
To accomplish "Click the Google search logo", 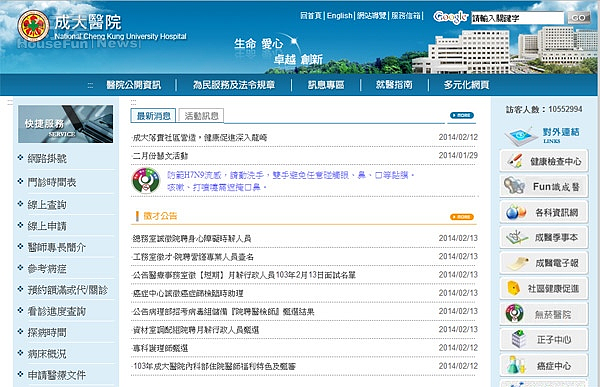I will 450,17.
